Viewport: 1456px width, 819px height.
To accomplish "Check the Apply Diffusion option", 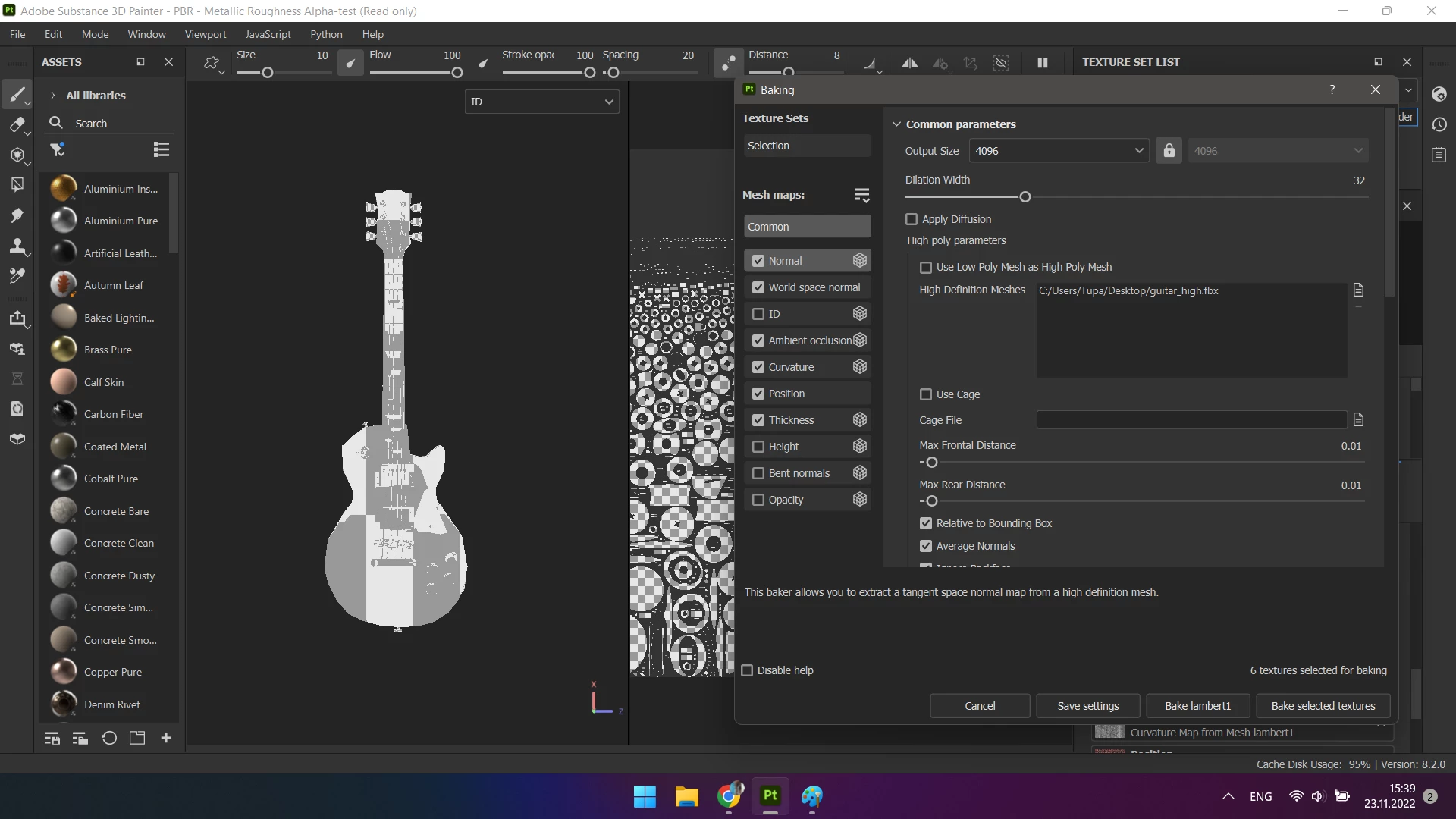I will [912, 219].
